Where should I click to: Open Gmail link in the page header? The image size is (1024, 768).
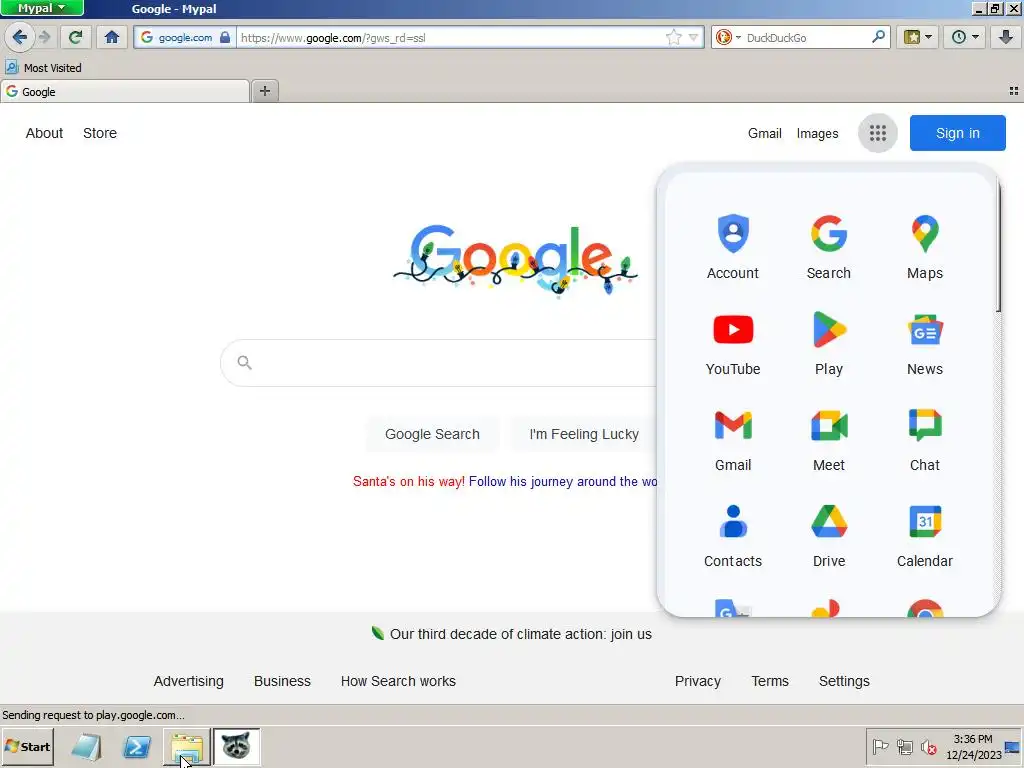pyautogui.click(x=765, y=133)
